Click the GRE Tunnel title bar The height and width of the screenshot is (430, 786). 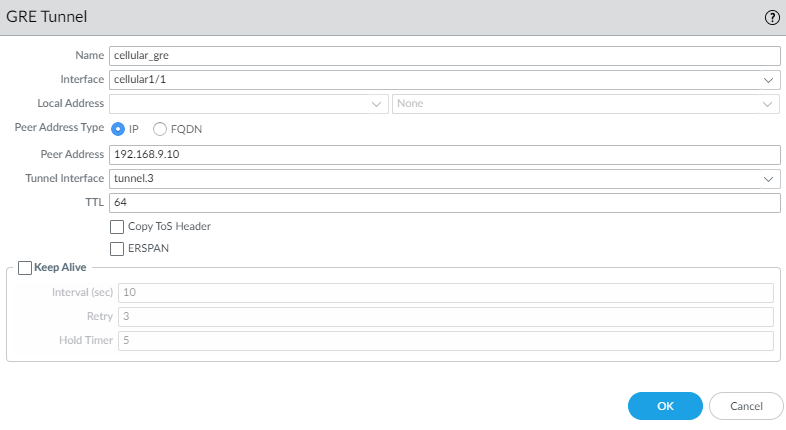(x=300, y=18)
